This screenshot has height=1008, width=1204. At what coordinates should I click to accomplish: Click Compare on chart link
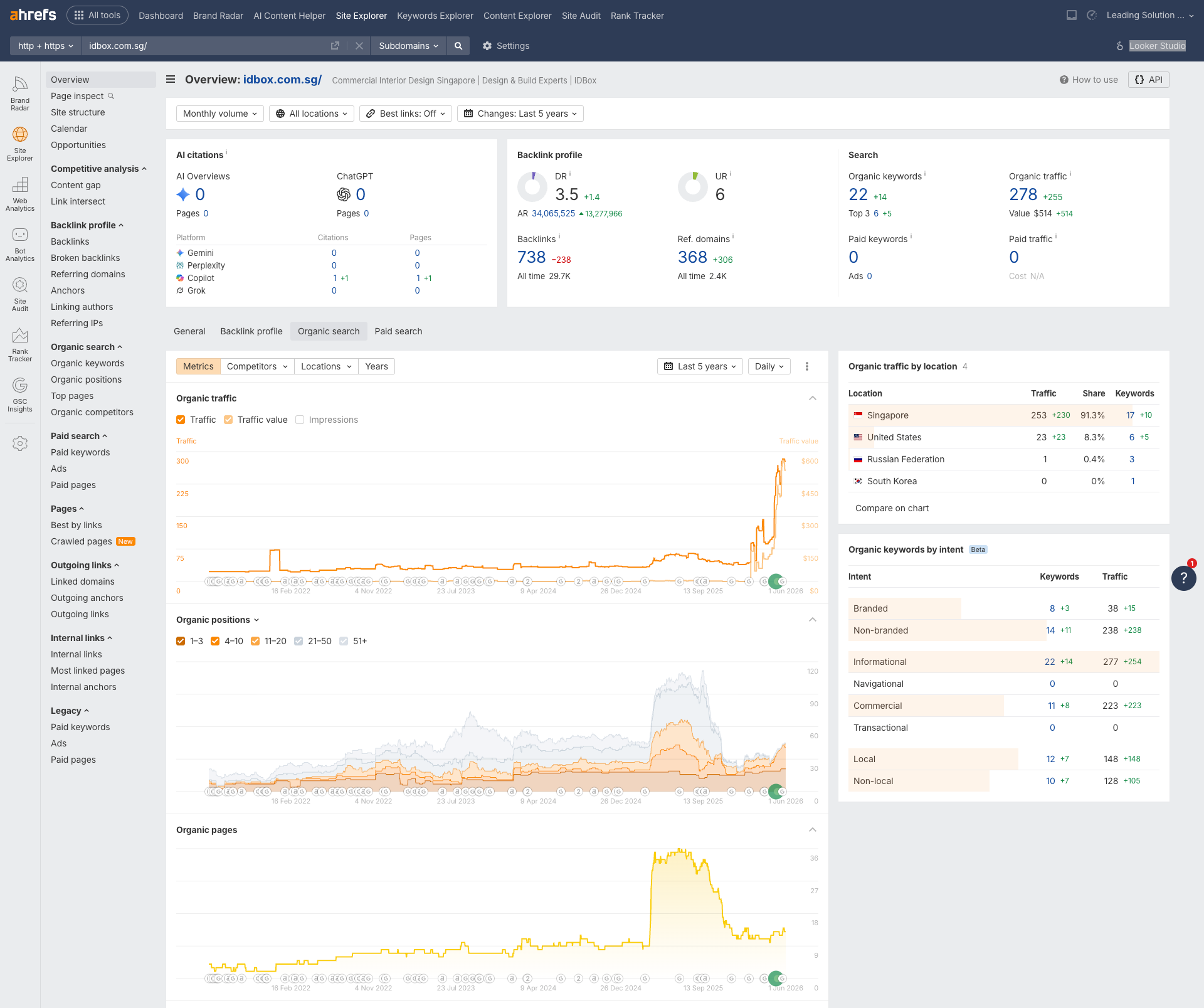click(892, 508)
